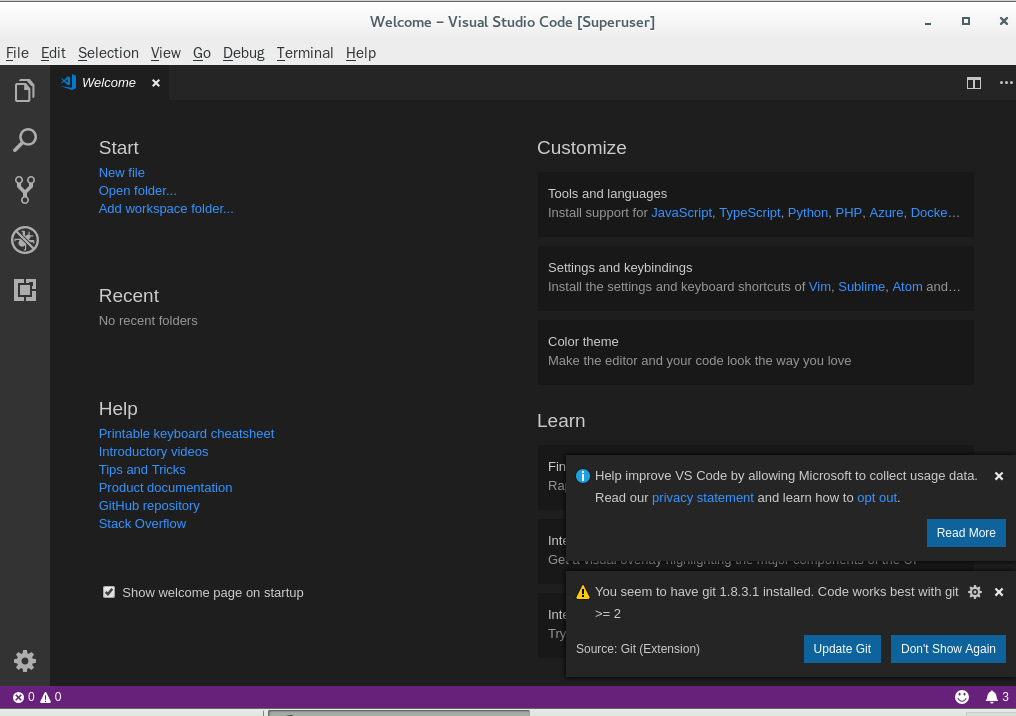The image size is (1016, 716).
Task: Click the Azure link
Action: pos(886,213)
